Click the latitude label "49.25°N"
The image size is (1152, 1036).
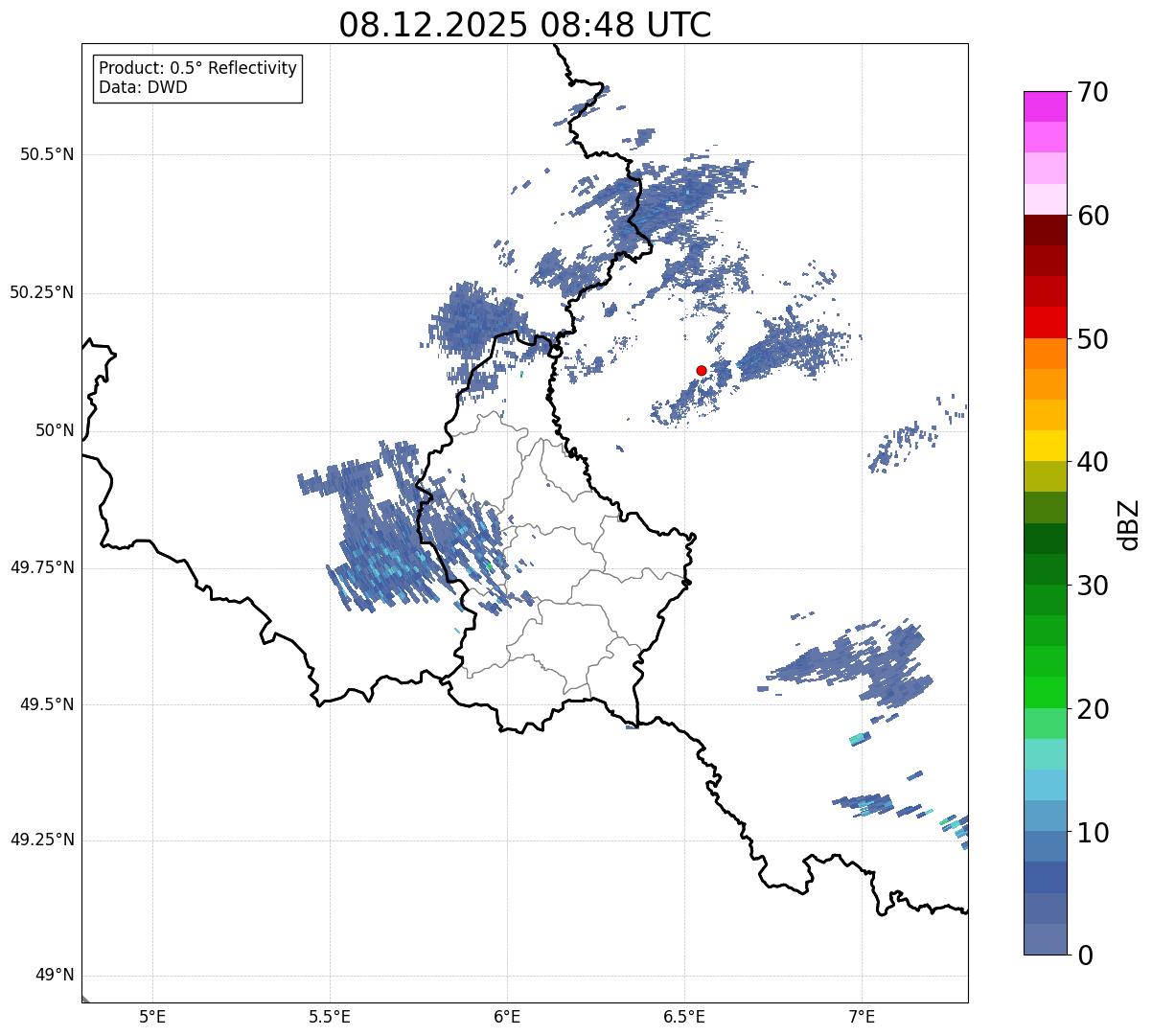pyautogui.click(x=42, y=840)
